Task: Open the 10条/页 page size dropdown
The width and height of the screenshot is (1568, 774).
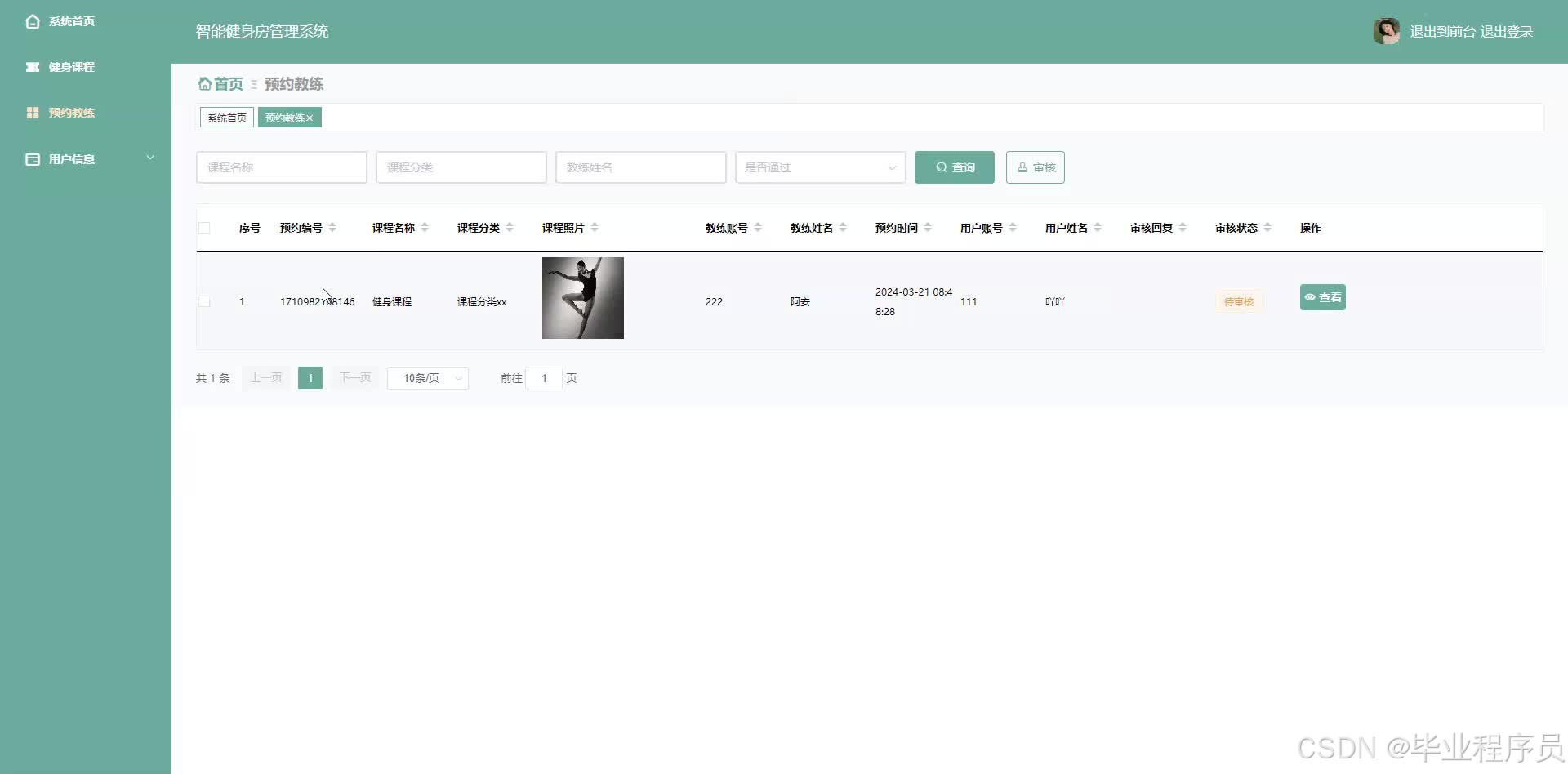Action: [428, 378]
